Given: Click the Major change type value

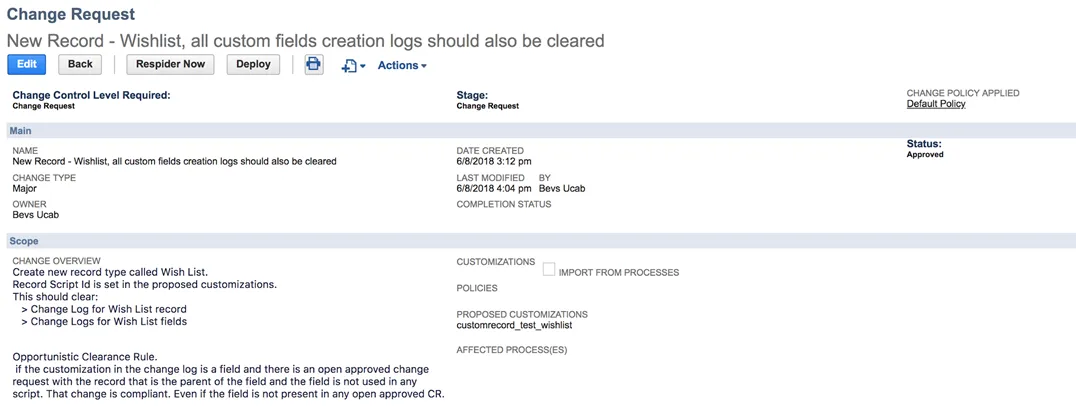Looking at the screenshot, I should 24,188.
